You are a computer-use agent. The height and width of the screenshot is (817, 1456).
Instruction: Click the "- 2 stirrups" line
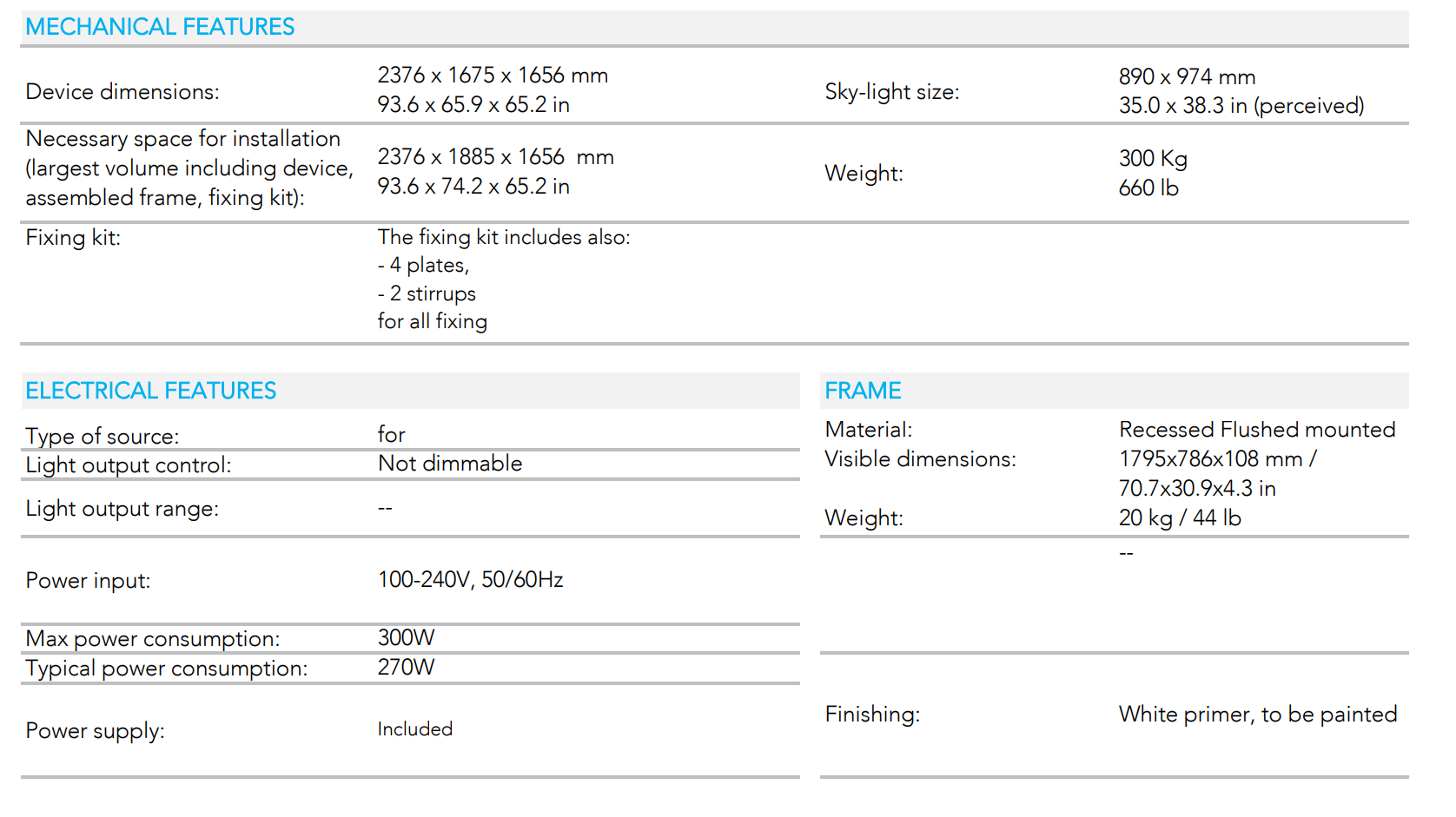pyautogui.click(x=427, y=293)
